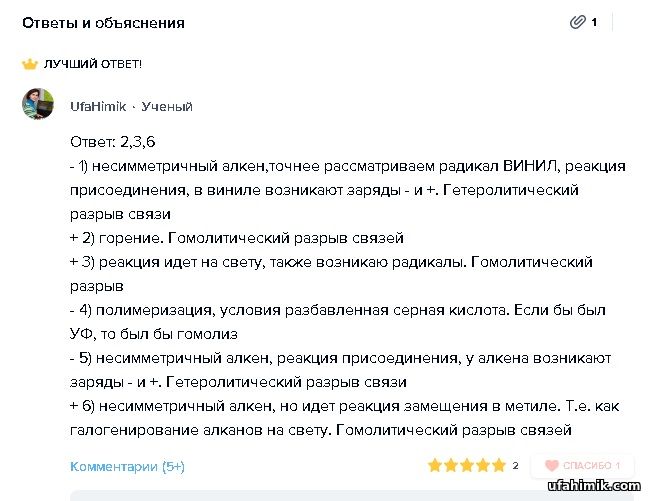The image size is (651, 501).
Task: Click the Ответы и объяснения heading
Action: pos(103,23)
